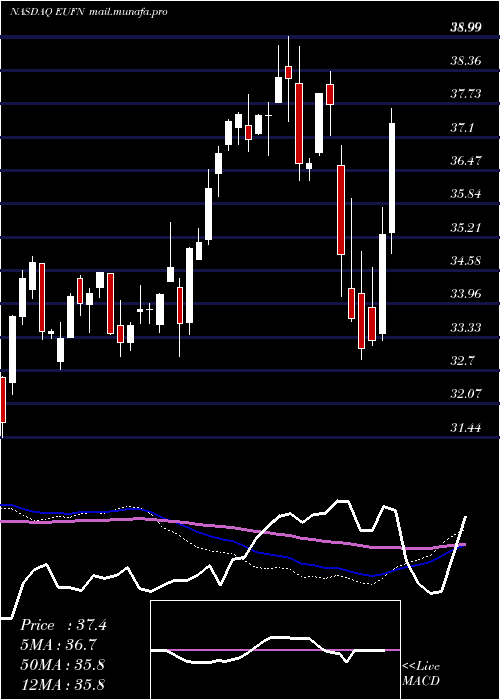Image resolution: width=500 pixels, height=700 pixels.
Task: Click the 36.47 price axis label
Action: pyautogui.click(x=466, y=161)
